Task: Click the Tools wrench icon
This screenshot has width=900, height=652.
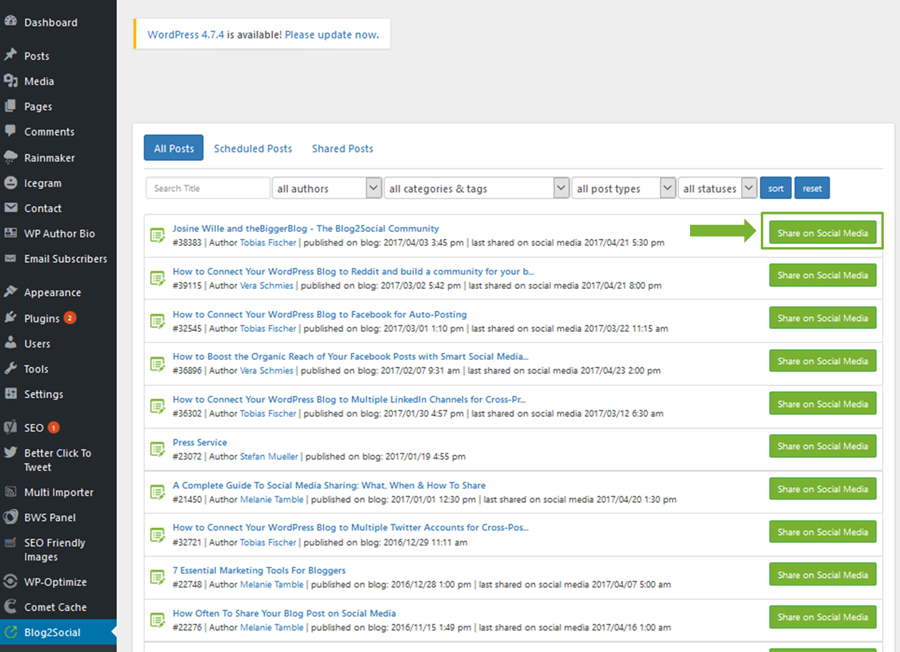Action: click(10, 368)
